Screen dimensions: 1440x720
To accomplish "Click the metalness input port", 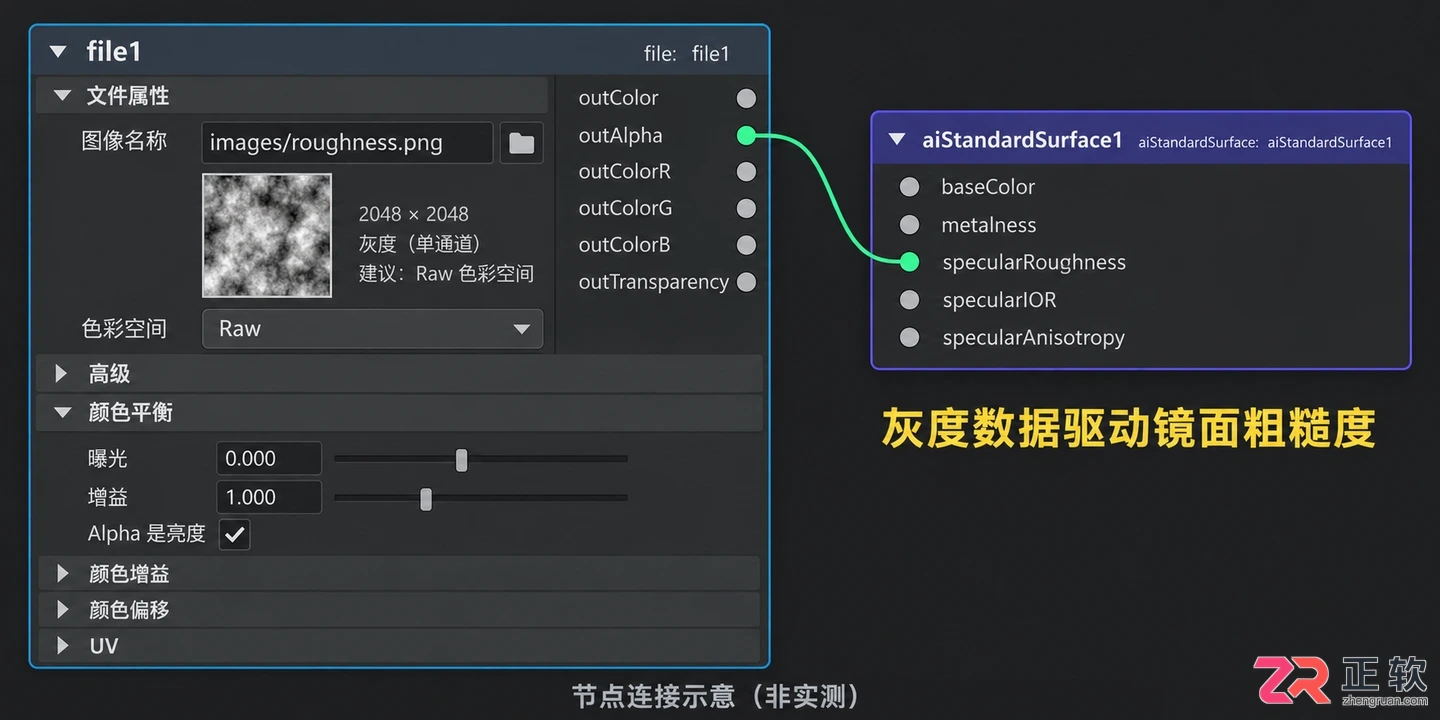I will click(x=909, y=225).
